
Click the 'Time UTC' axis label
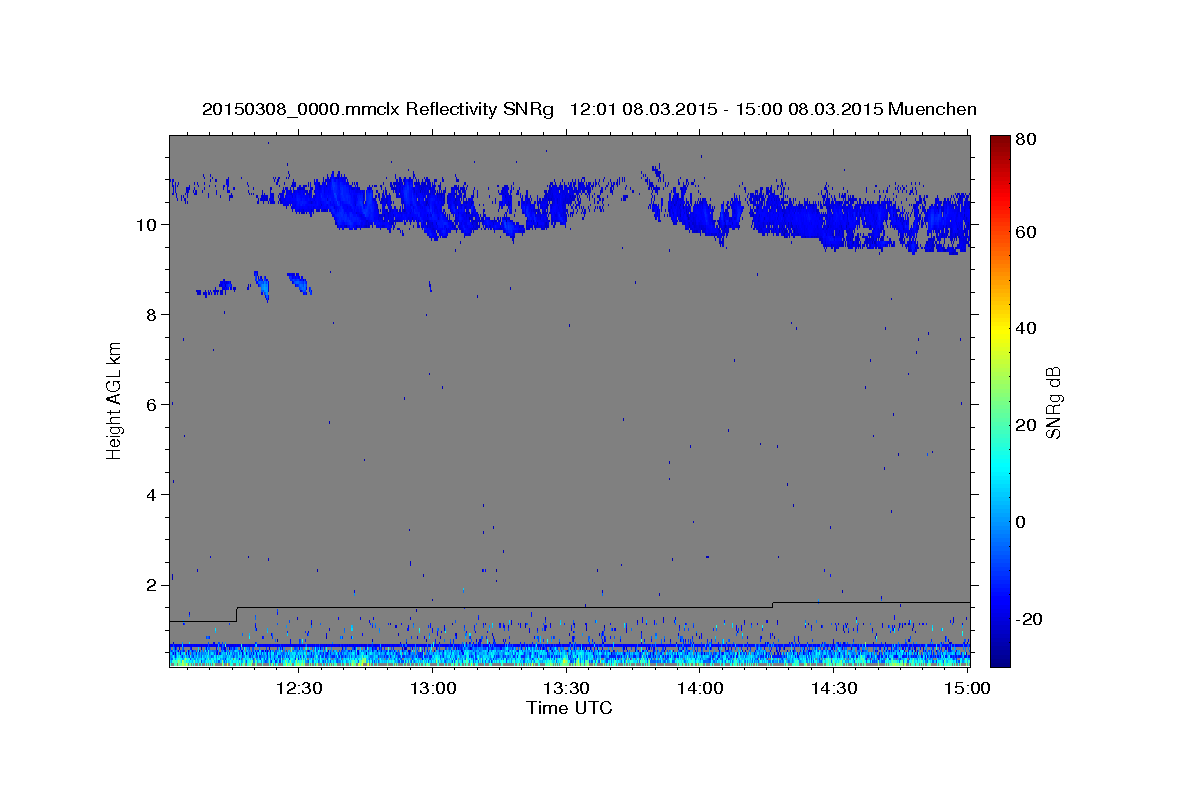569,708
